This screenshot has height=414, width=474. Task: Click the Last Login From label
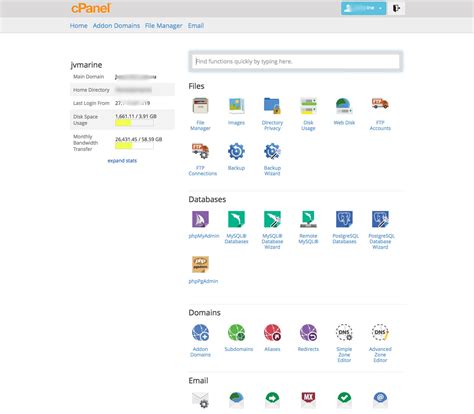pos(91,103)
